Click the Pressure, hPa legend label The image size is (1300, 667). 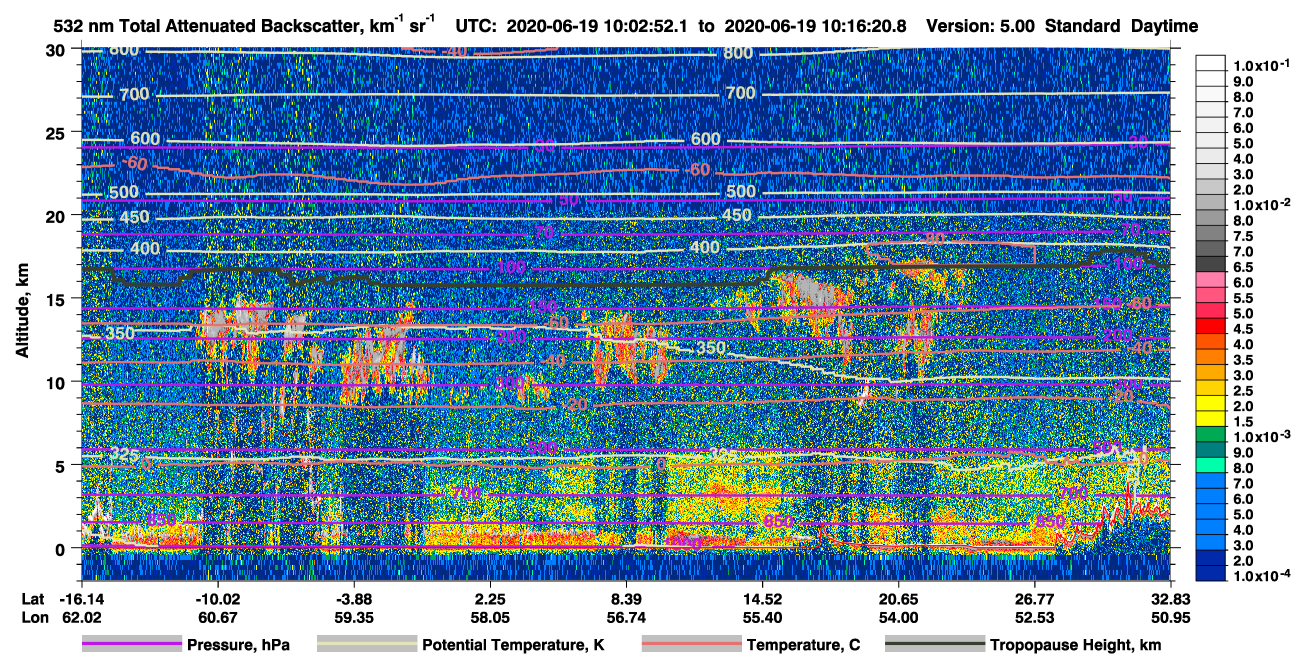point(238,645)
